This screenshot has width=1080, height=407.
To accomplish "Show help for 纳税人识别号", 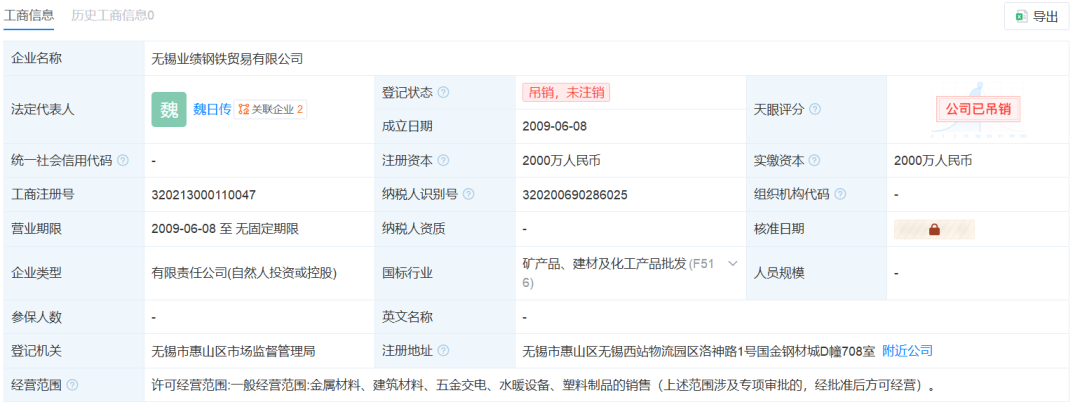I will (x=468, y=194).
